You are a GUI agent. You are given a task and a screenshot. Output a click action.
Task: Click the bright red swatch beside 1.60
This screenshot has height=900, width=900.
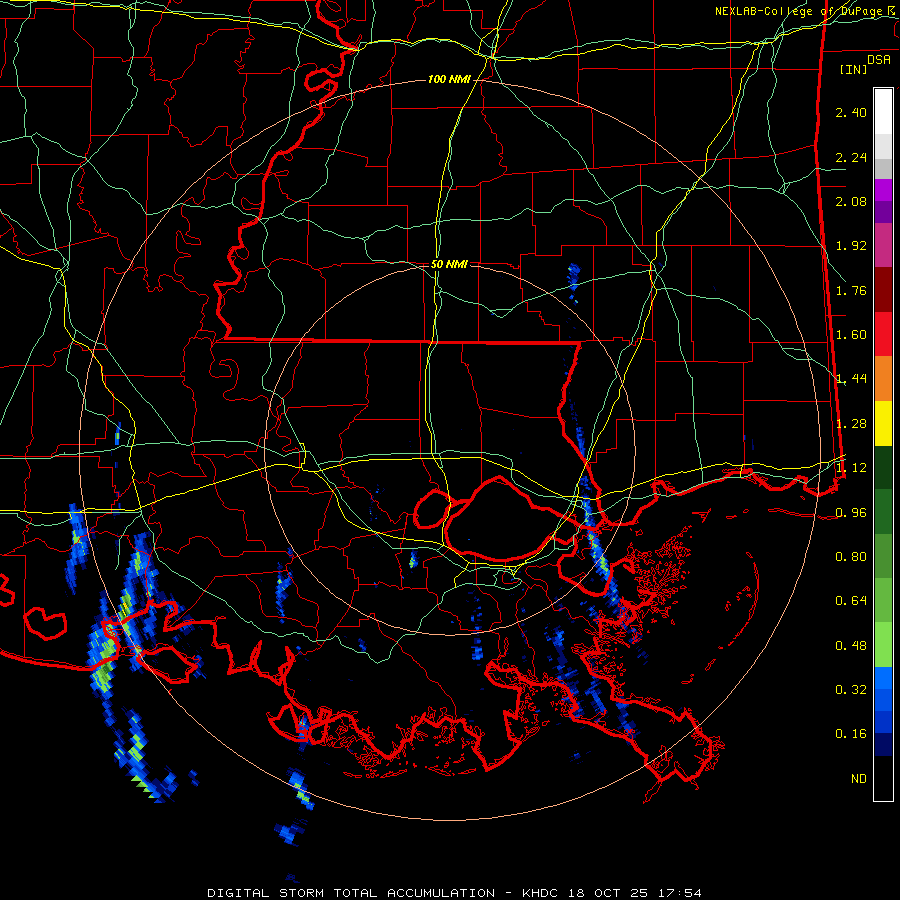(883, 334)
